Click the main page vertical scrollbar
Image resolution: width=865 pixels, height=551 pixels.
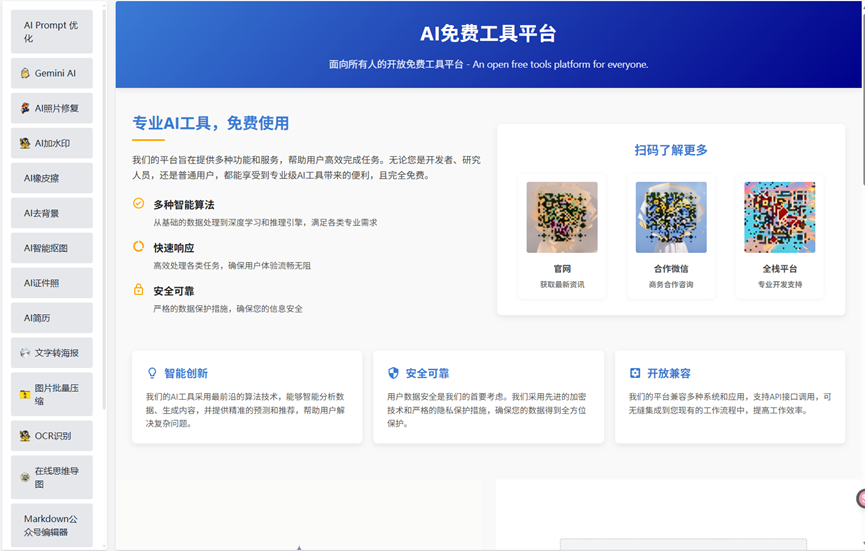862,99
